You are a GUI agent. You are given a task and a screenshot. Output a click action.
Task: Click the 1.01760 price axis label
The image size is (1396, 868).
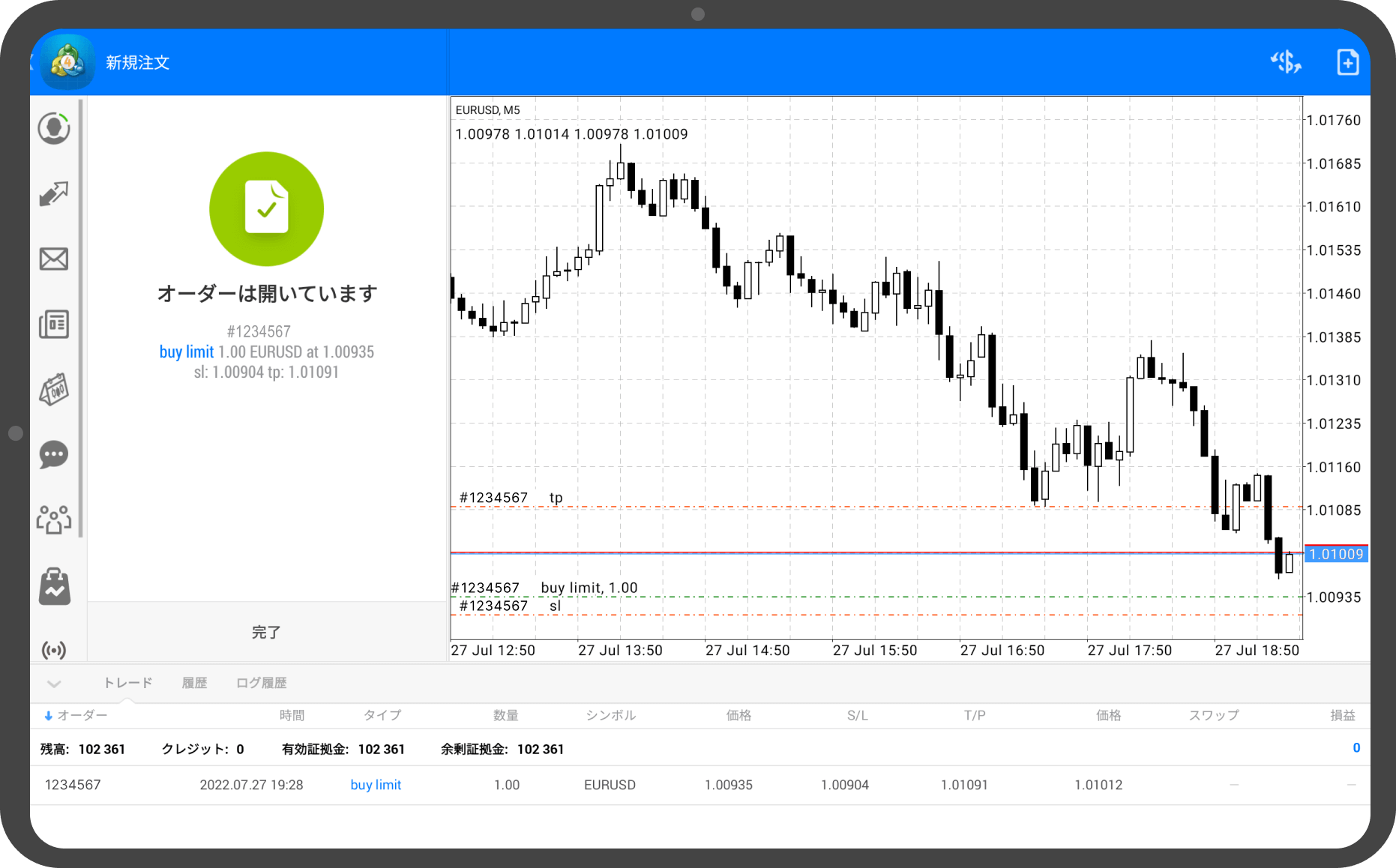tap(1334, 120)
